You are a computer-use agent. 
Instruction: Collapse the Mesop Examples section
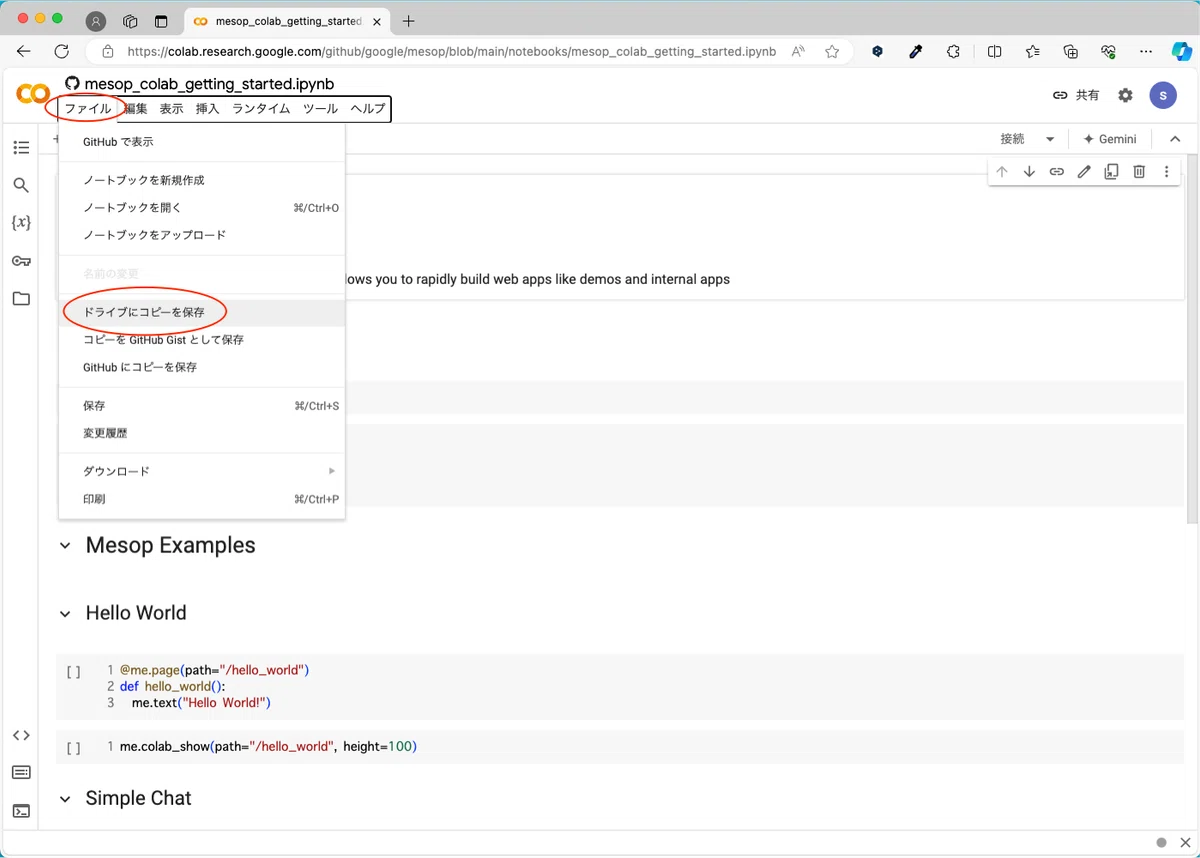(65, 546)
